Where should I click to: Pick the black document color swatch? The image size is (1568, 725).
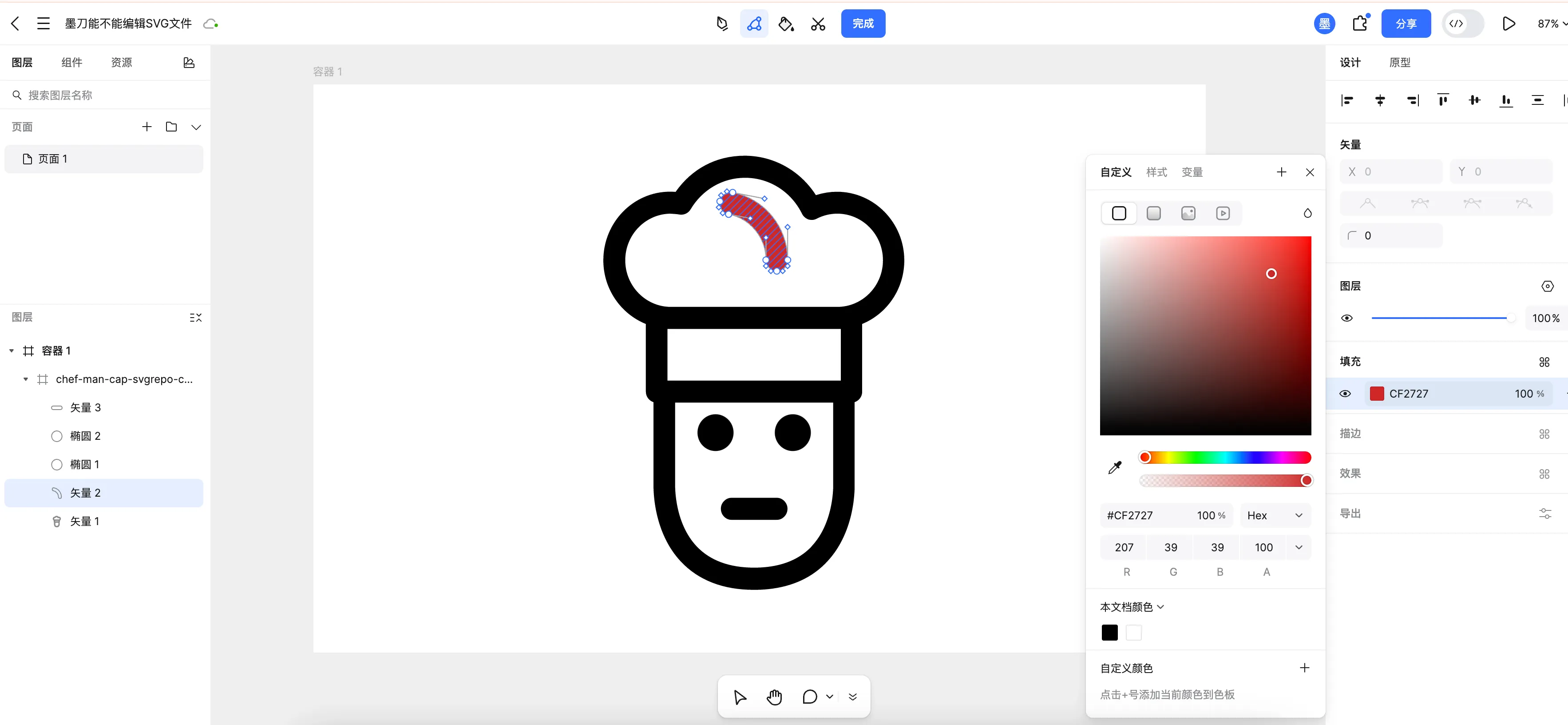[x=1109, y=633]
